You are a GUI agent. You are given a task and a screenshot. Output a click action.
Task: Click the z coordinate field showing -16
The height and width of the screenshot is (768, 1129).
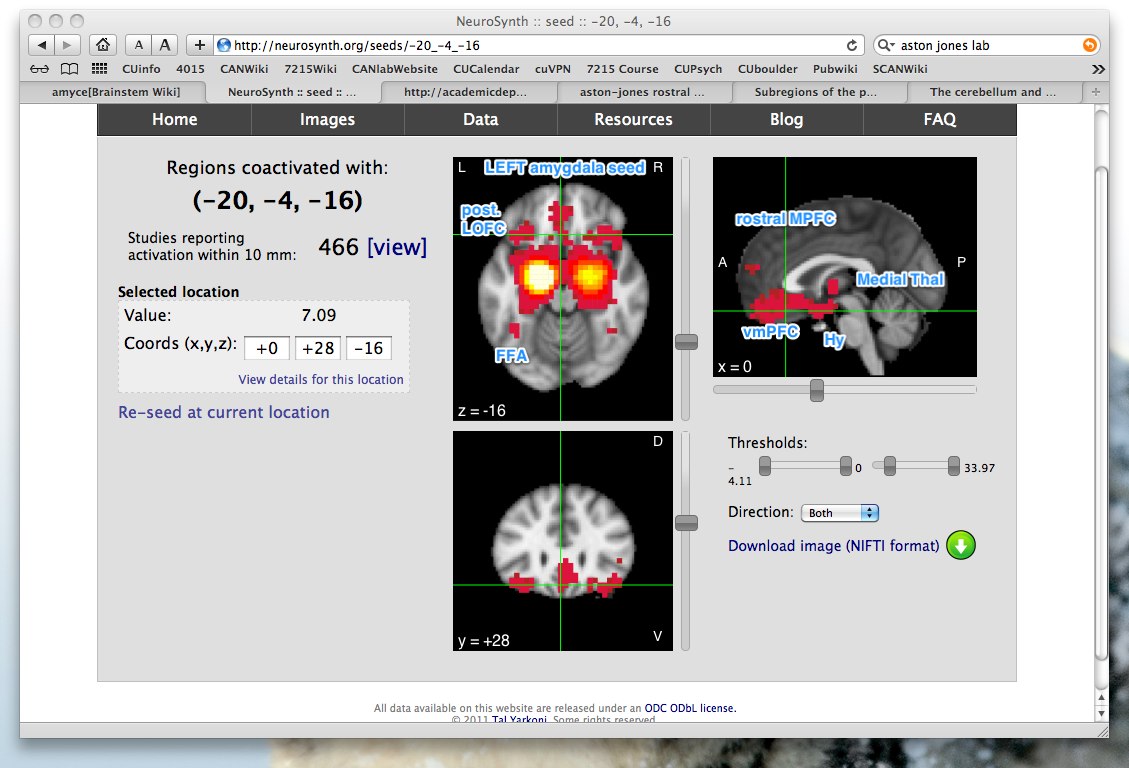pos(369,348)
